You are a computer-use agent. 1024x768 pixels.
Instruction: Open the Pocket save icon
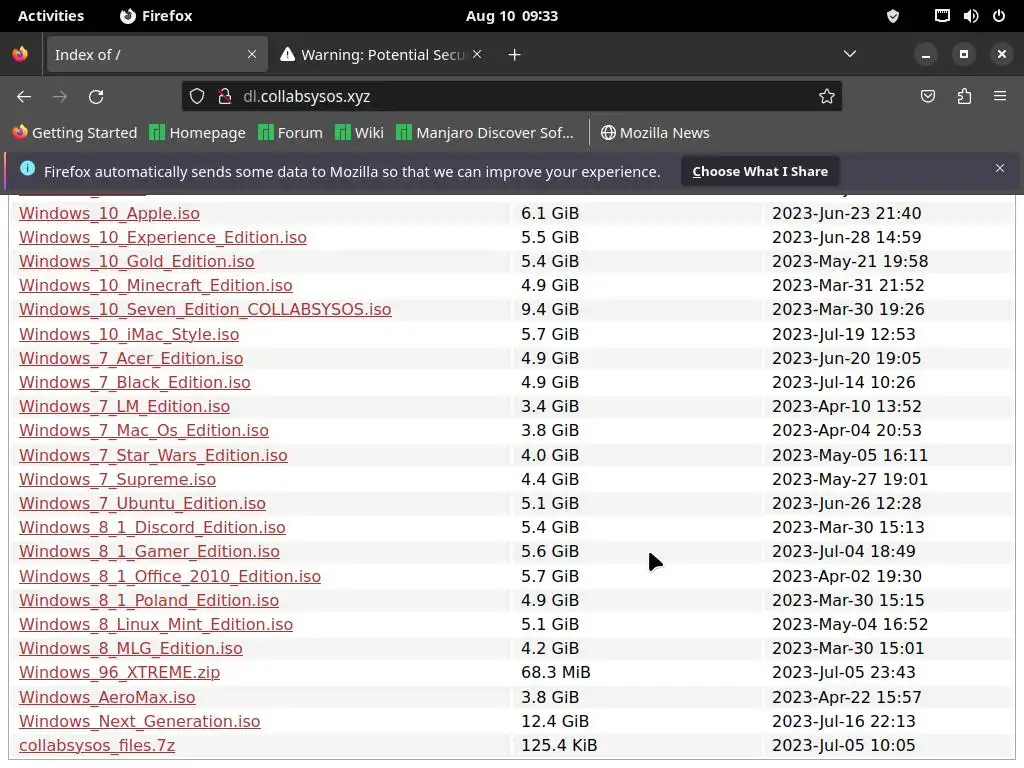[x=927, y=97]
